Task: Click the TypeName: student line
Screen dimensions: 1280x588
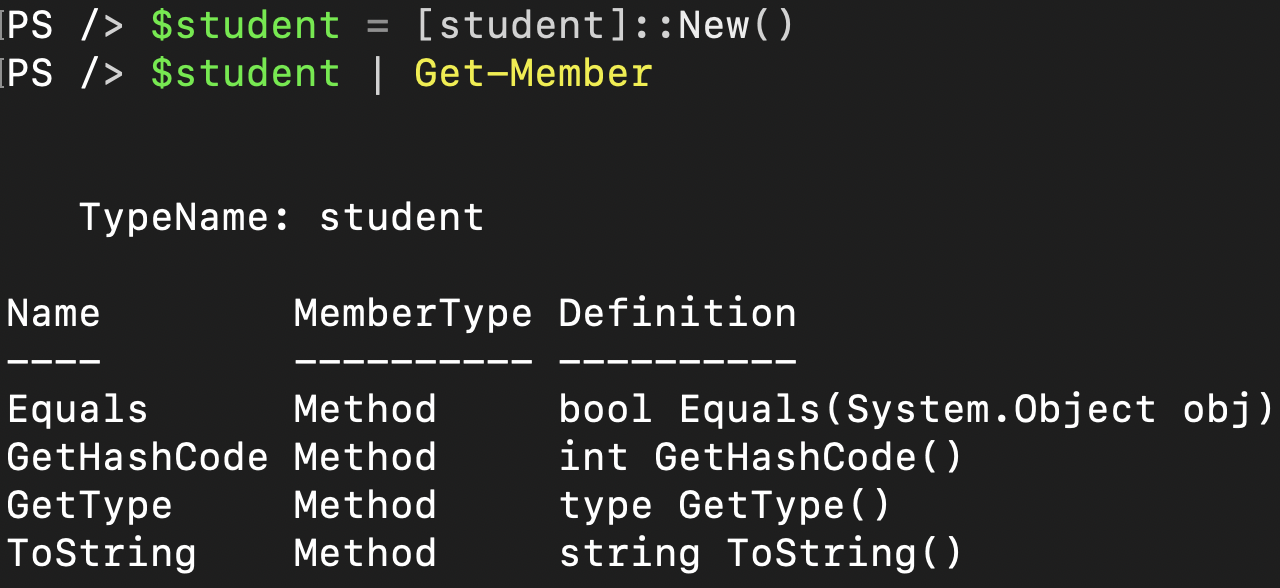Action: [x=282, y=218]
